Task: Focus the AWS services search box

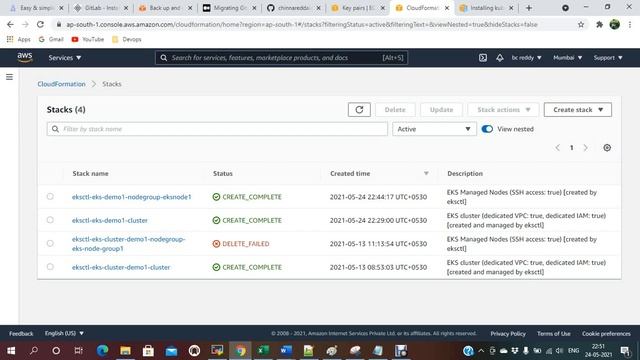Action: [x=281, y=58]
